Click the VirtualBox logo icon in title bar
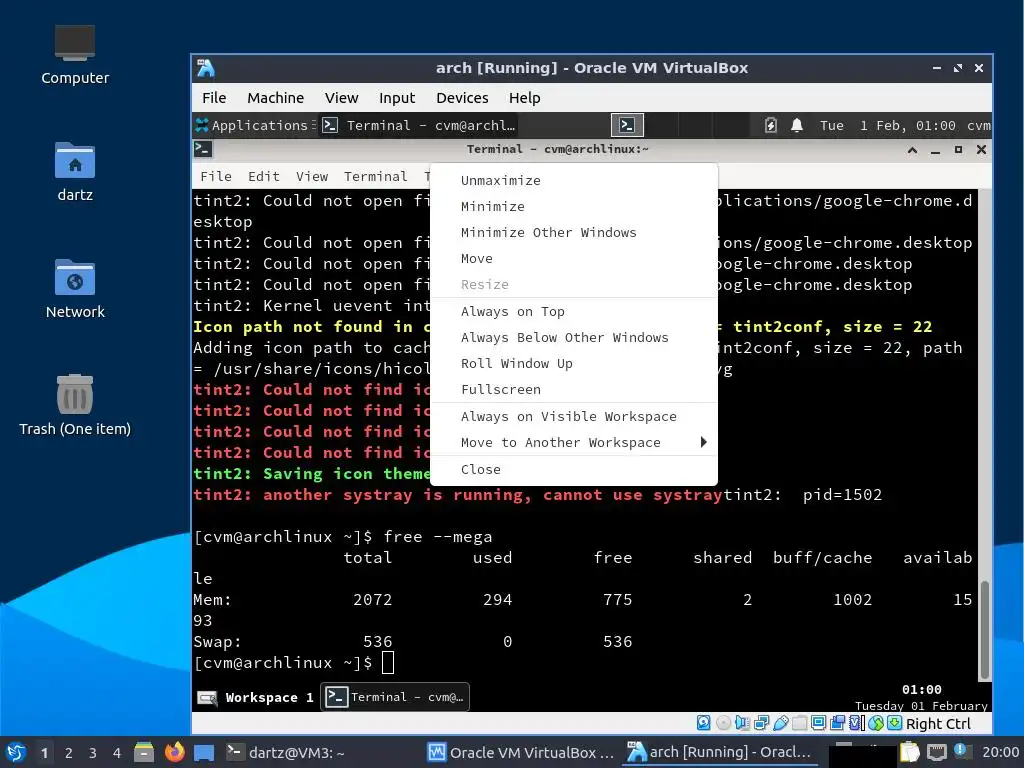Image resolution: width=1024 pixels, height=768 pixels. [206, 68]
